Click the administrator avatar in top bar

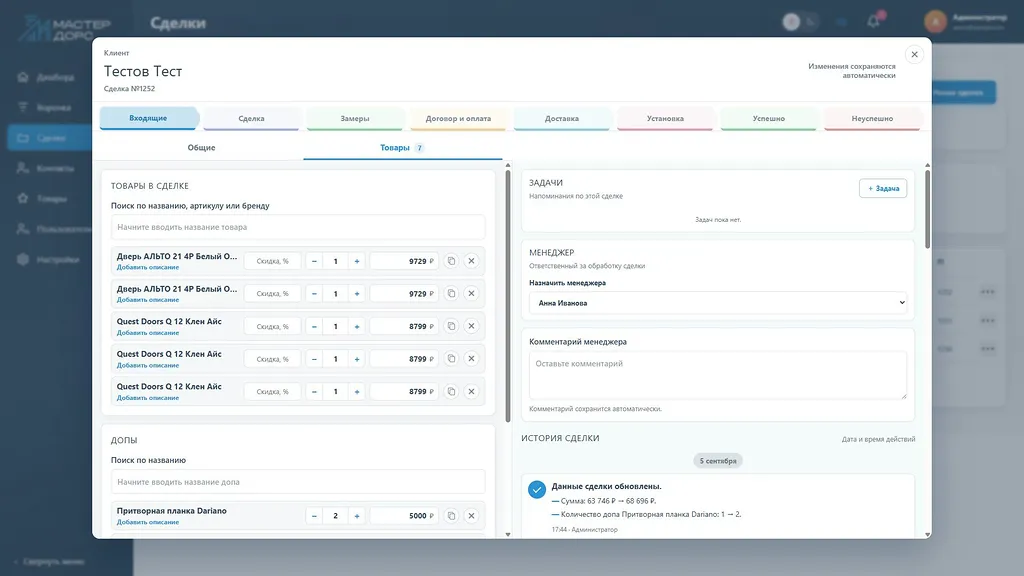pos(935,22)
